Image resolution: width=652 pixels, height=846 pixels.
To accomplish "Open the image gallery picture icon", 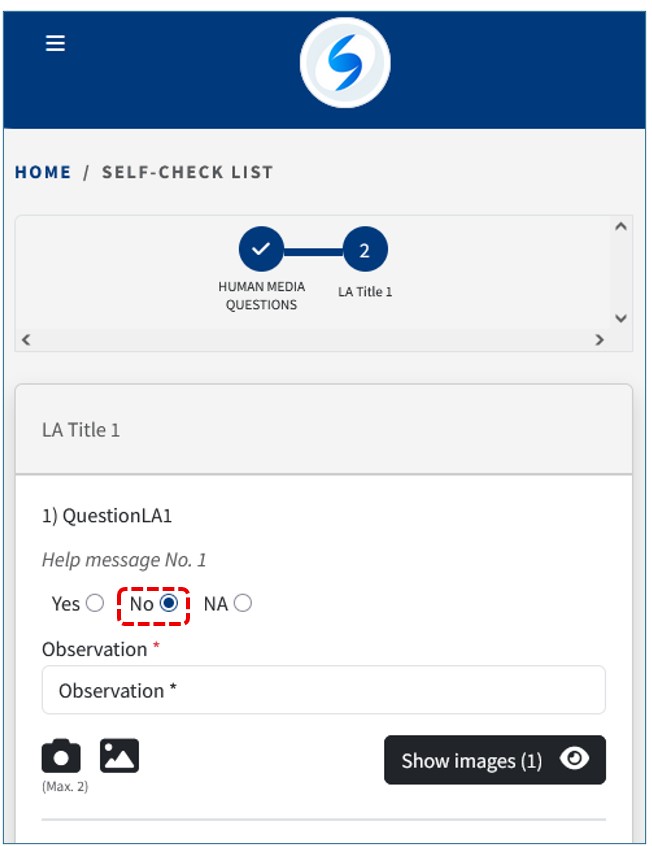I will click(x=119, y=757).
